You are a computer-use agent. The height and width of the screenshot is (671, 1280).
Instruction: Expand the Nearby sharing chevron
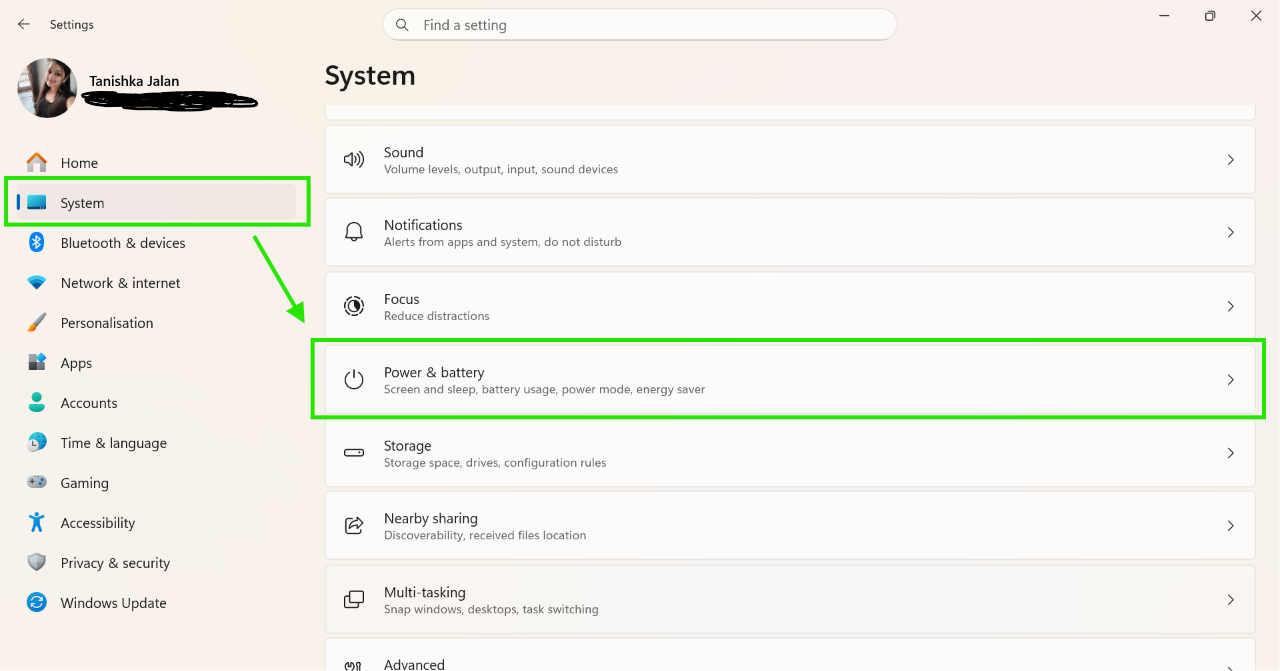tap(1231, 525)
